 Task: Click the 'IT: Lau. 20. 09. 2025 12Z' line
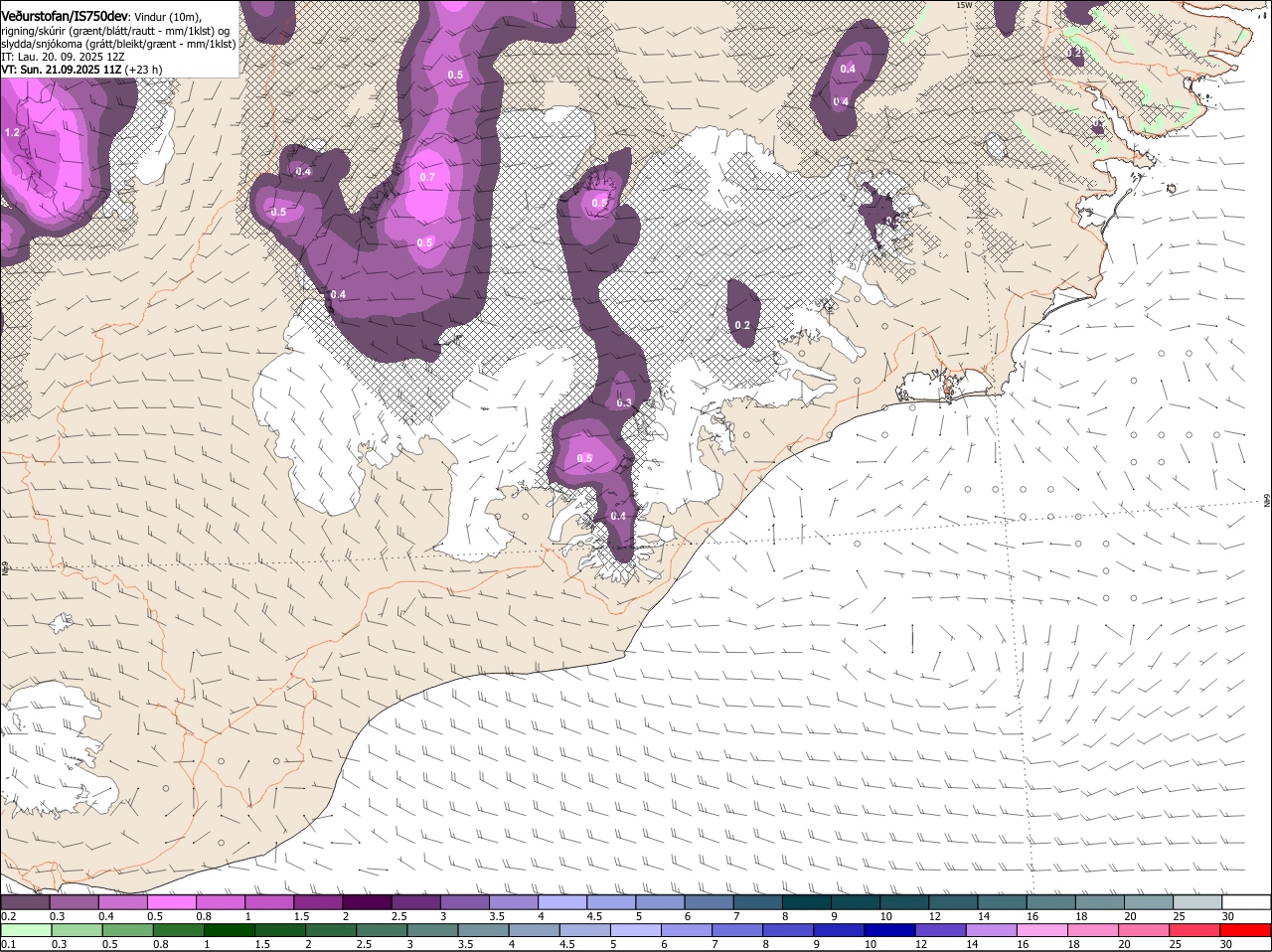click(63, 57)
